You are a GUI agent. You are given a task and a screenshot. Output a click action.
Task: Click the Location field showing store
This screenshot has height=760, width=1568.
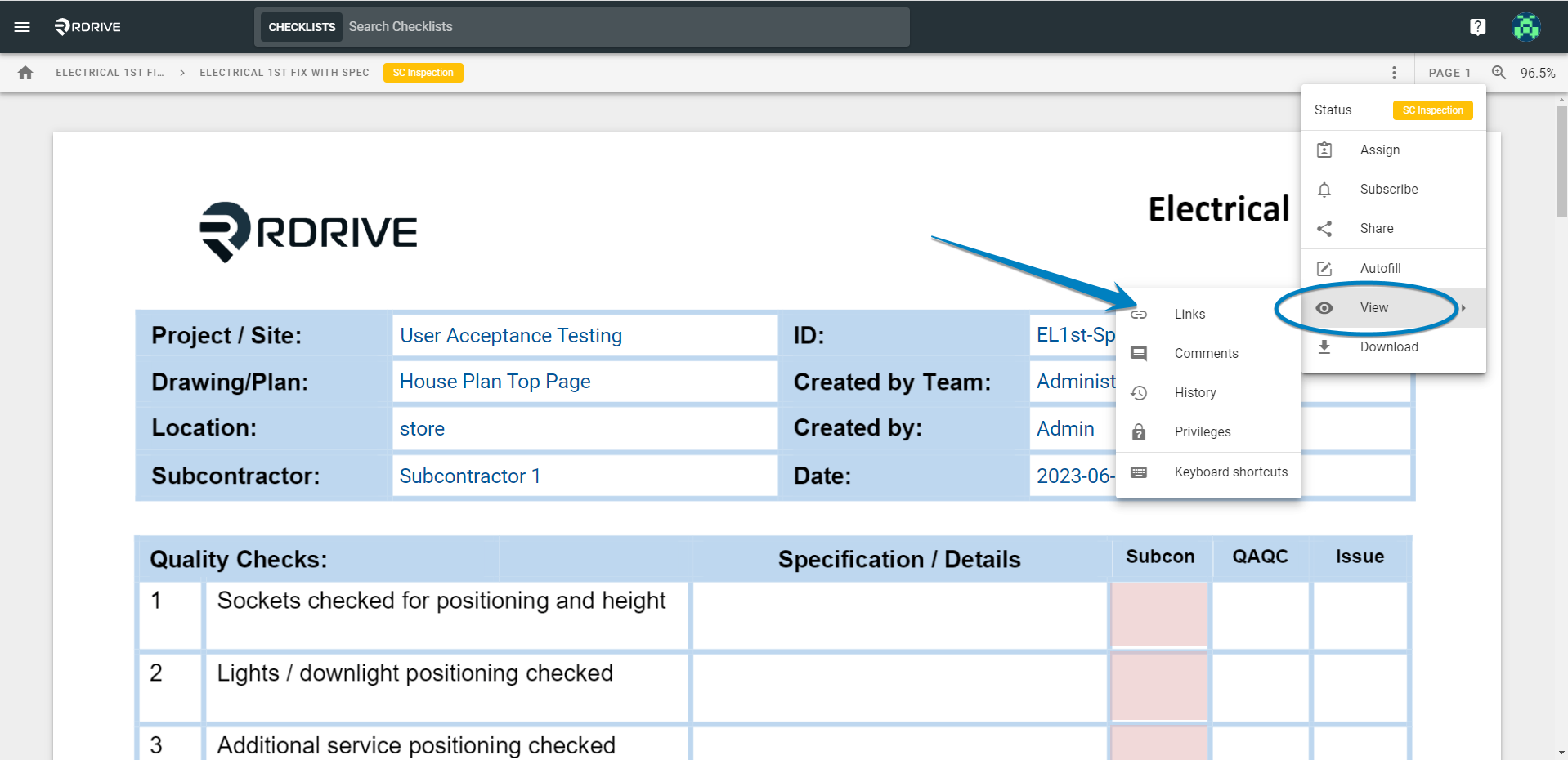585,429
